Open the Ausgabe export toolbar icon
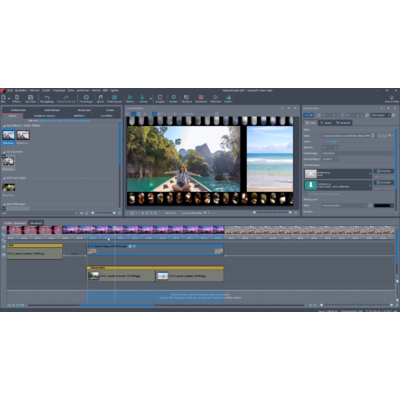 click(x=160, y=98)
